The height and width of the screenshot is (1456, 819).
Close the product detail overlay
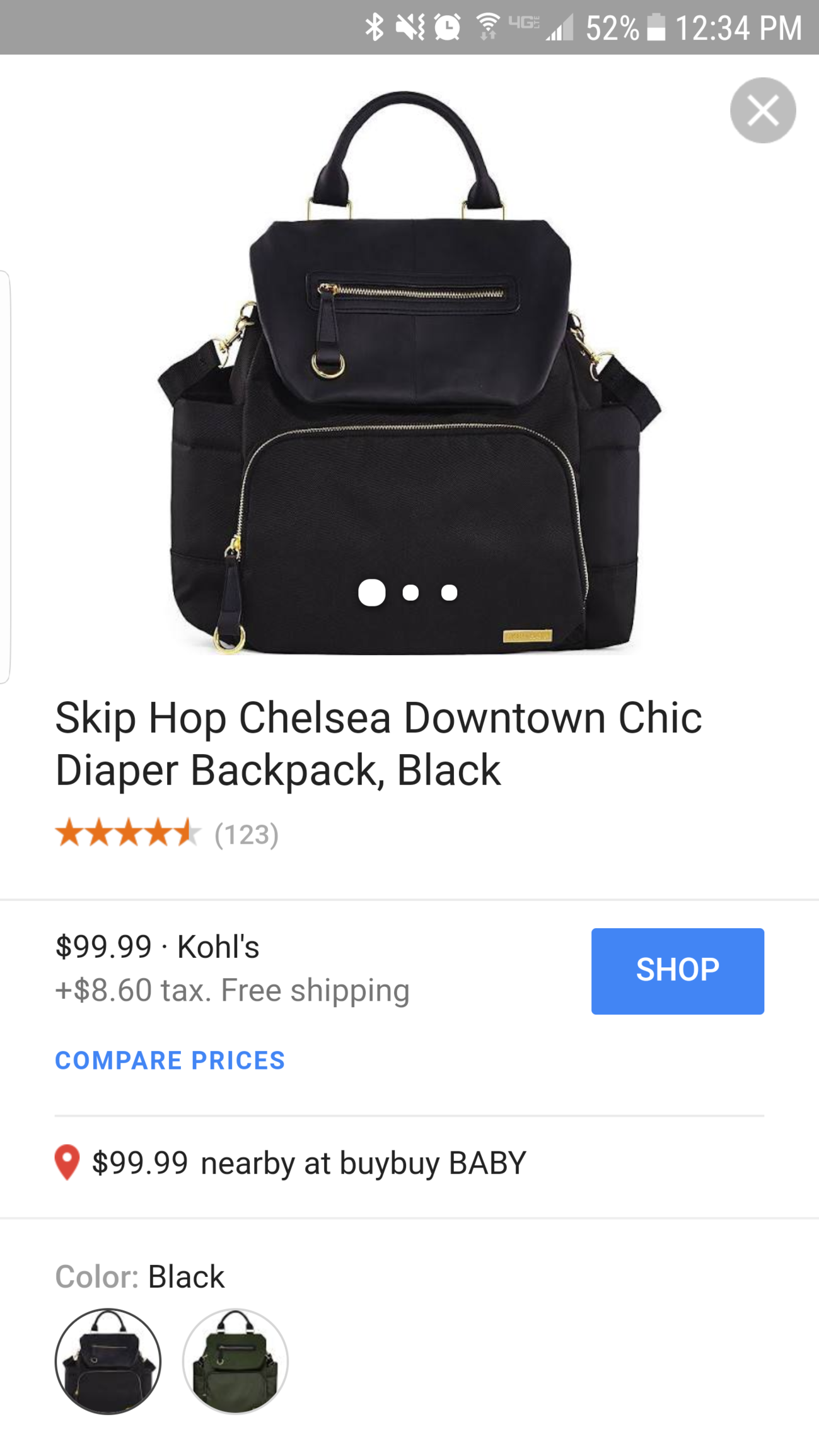point(763,110)
